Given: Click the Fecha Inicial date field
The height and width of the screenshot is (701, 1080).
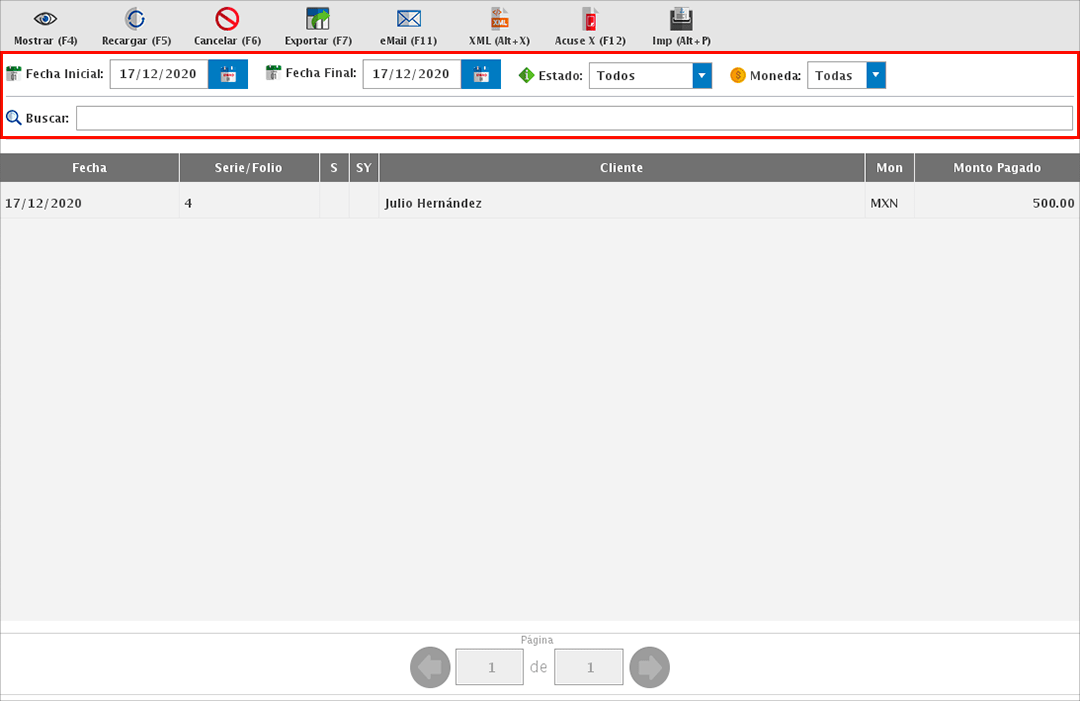Looking at the screenshot, I should 158,75.
